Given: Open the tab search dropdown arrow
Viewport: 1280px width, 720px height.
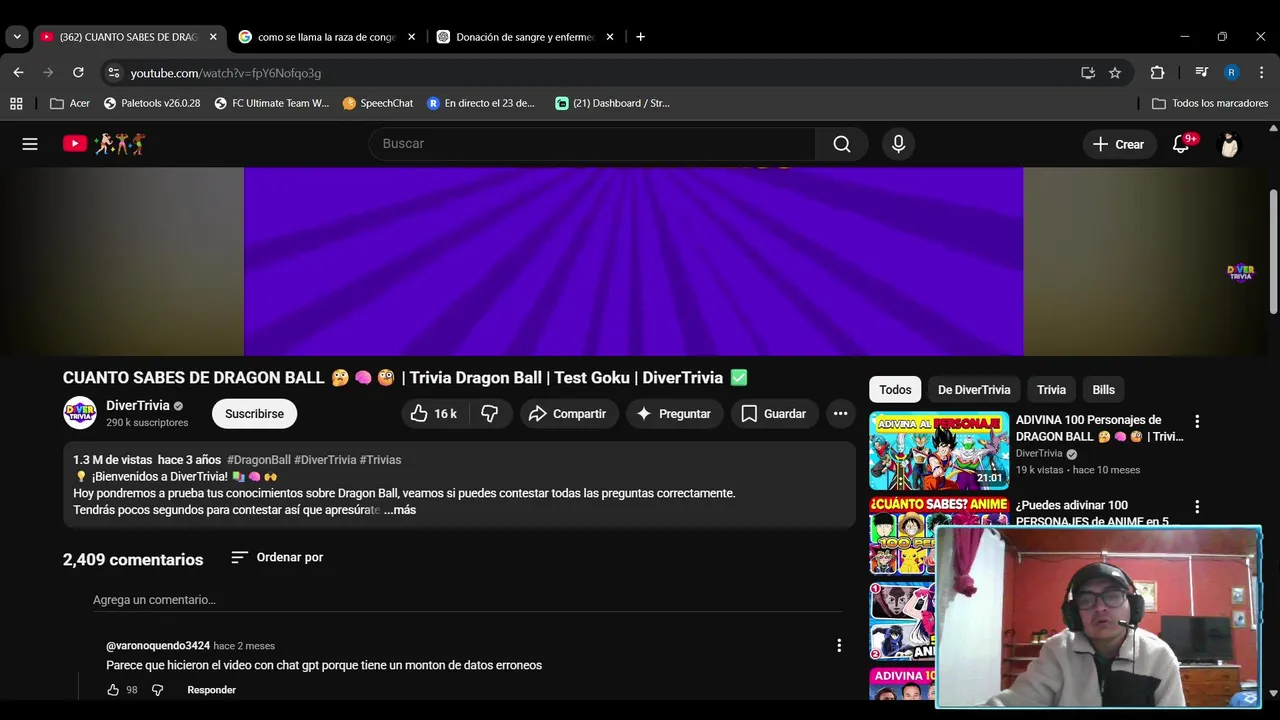Looking at the screenshot, I should tap(17, 37).
